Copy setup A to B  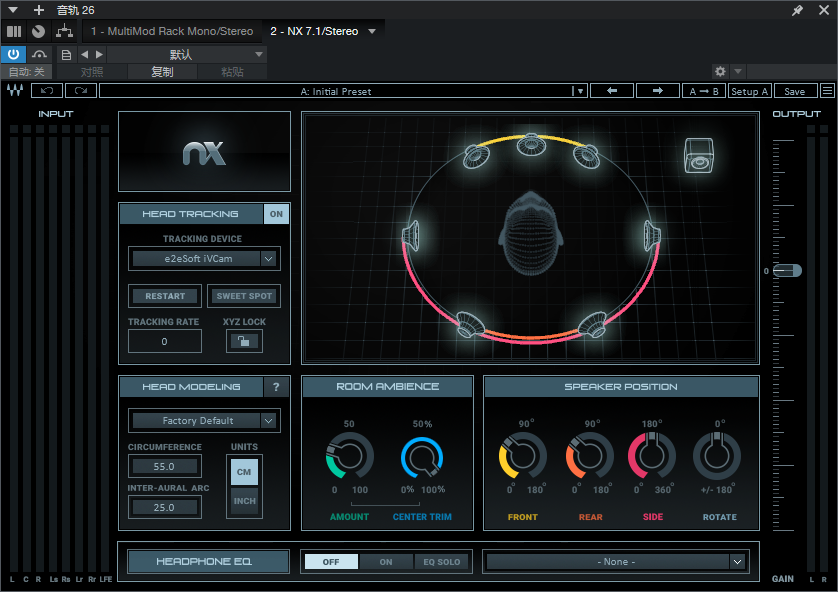click(704, 91)
